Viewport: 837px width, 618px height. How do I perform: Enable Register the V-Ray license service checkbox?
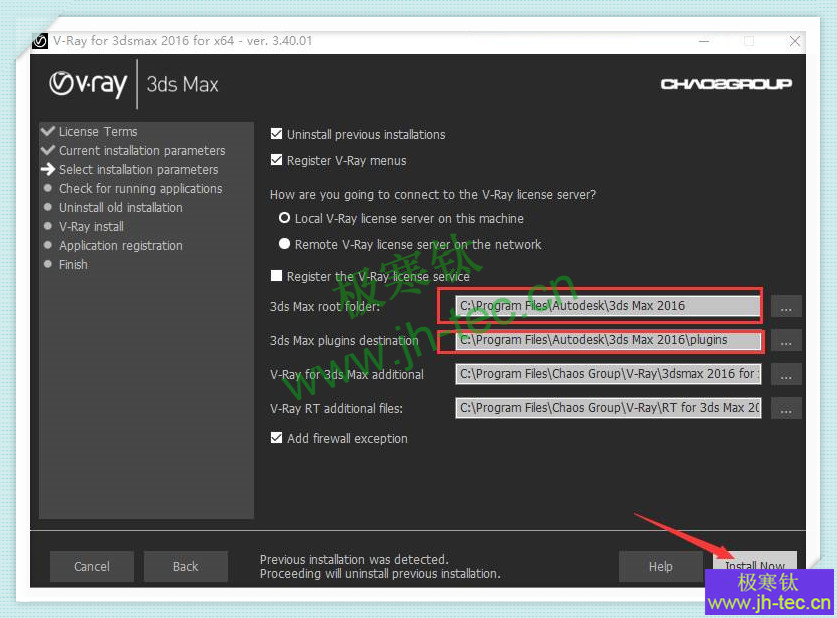(x=277, y=276)
